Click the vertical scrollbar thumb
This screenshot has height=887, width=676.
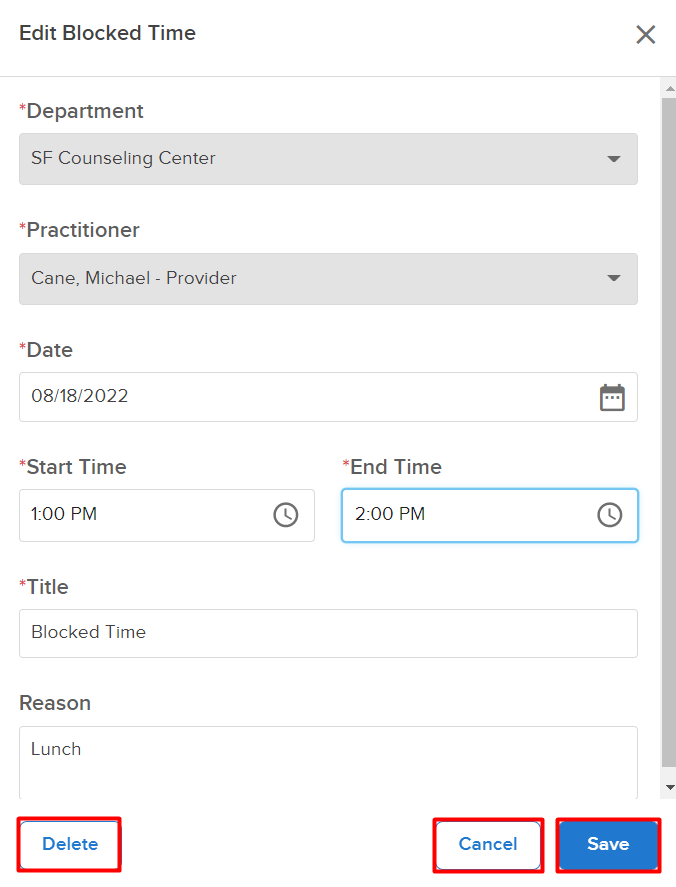[x=669, y=433]
